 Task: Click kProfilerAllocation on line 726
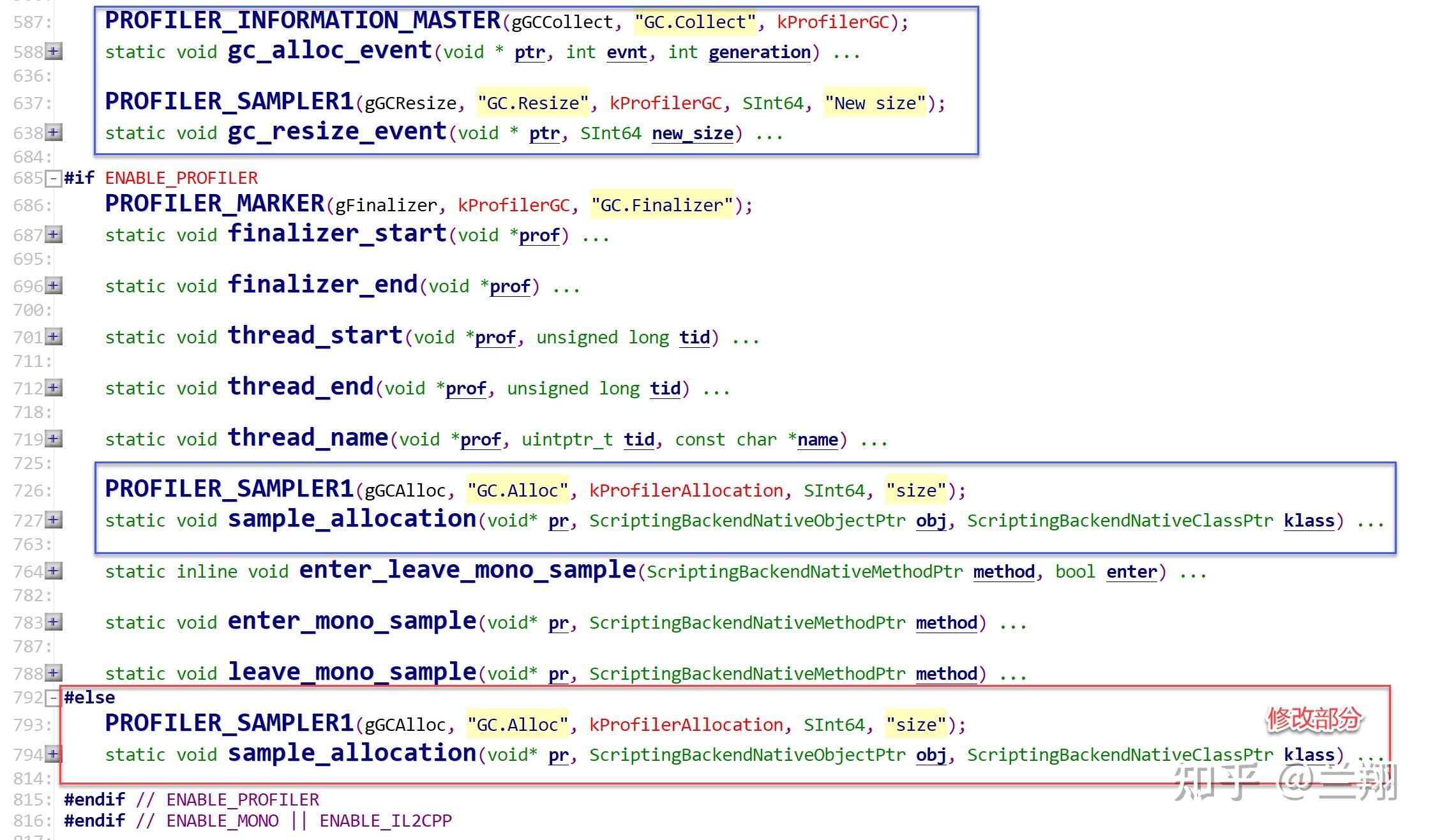click(686, 490)
